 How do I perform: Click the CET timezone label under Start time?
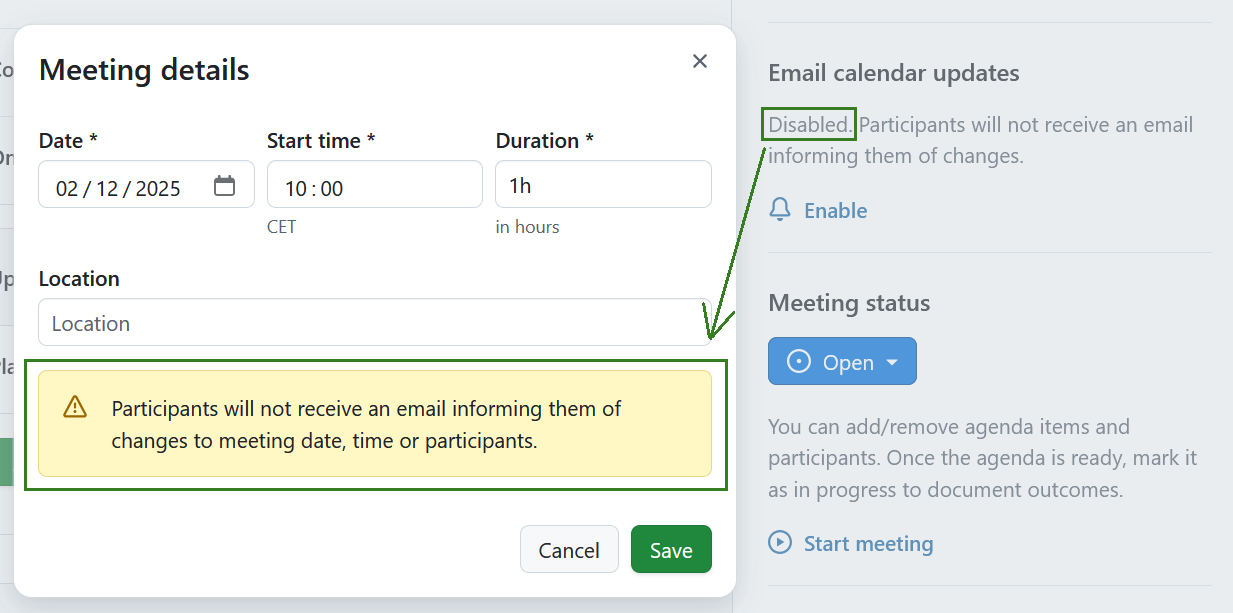[282, 227]
